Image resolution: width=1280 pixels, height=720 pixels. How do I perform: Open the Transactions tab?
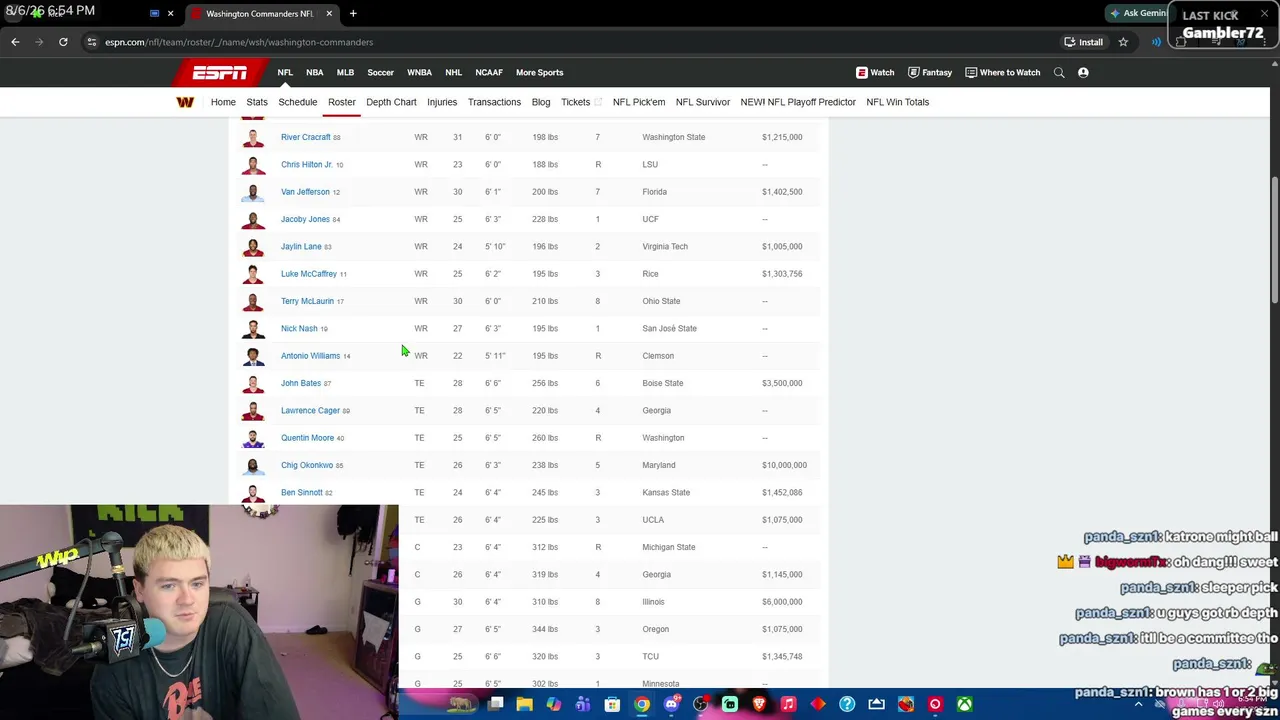click(494, 102)
